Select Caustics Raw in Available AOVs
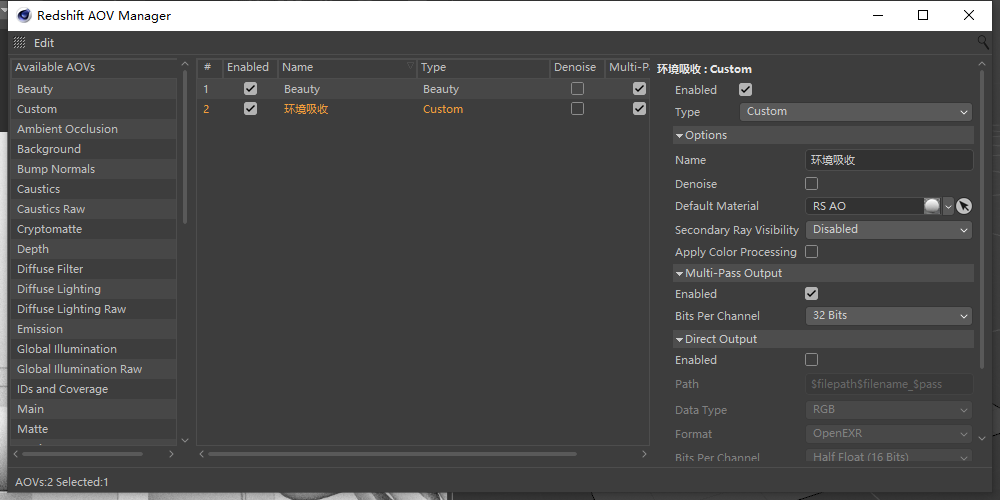Image resolution: width=1000 pixels, height=500 pixels. (x=94, y=209)
